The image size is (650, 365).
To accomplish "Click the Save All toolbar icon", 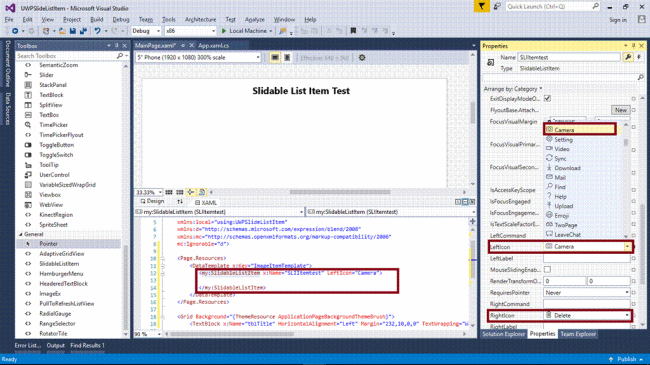I will (83, 31).
